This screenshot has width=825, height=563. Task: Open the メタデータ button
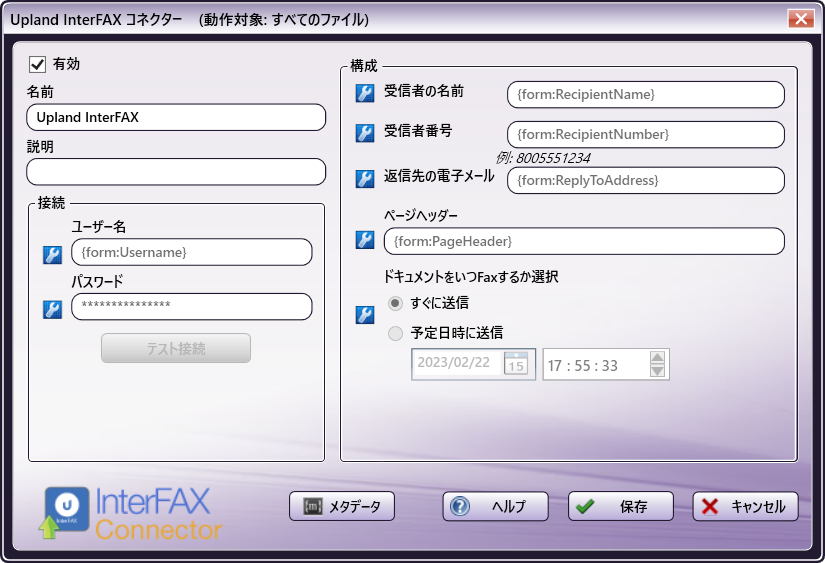[x=342, y=506]
